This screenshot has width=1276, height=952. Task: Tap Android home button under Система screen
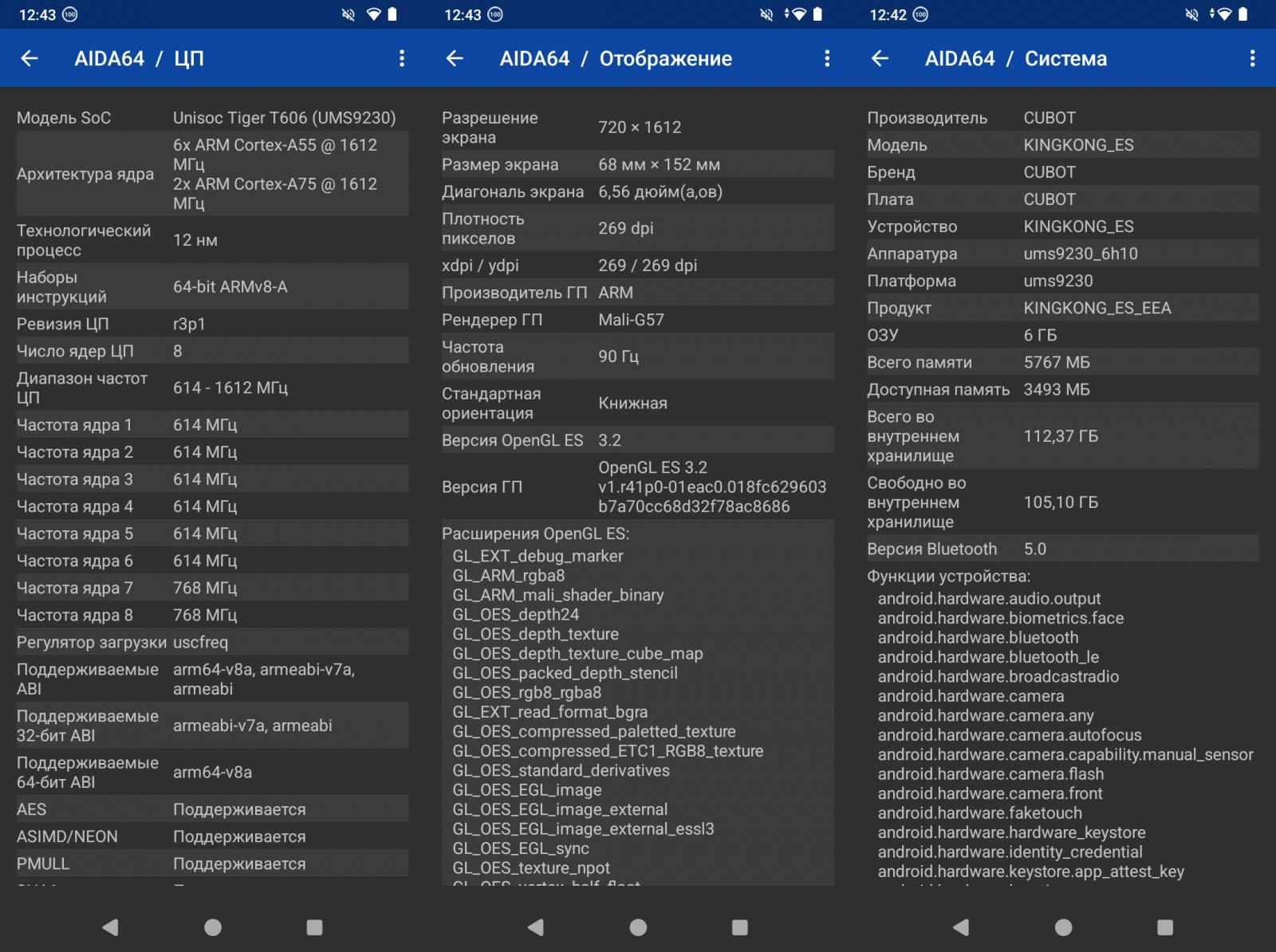pyautogui.click(x=1064, y=926)
